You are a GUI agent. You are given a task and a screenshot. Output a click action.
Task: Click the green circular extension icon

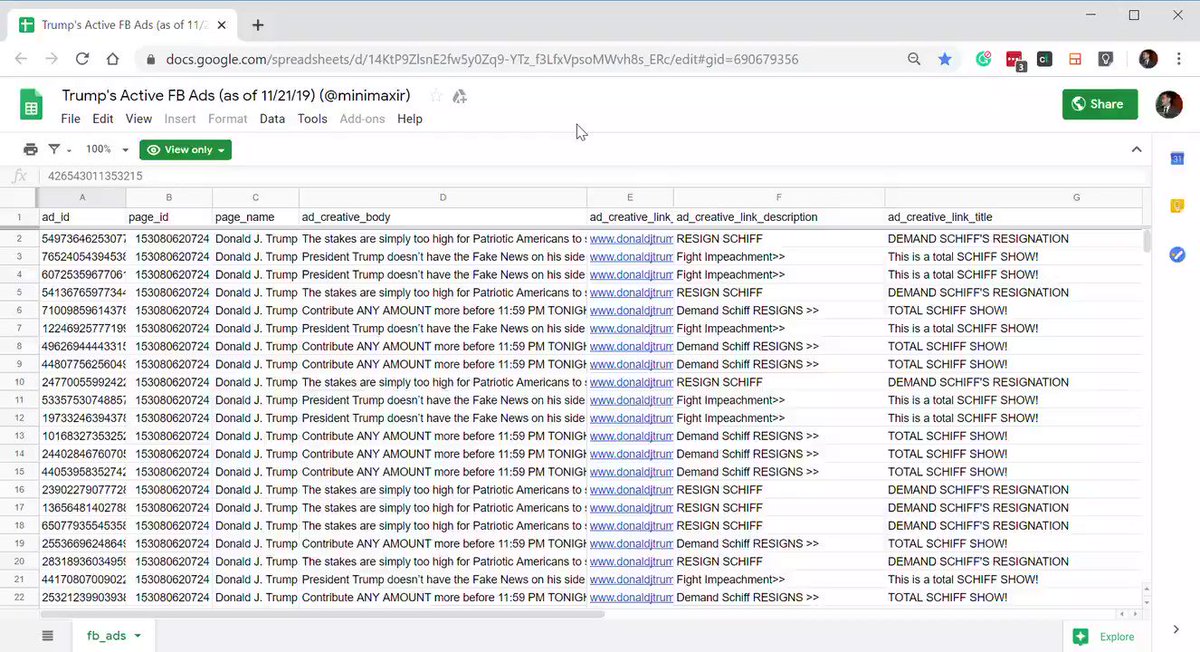coord(984,59)
